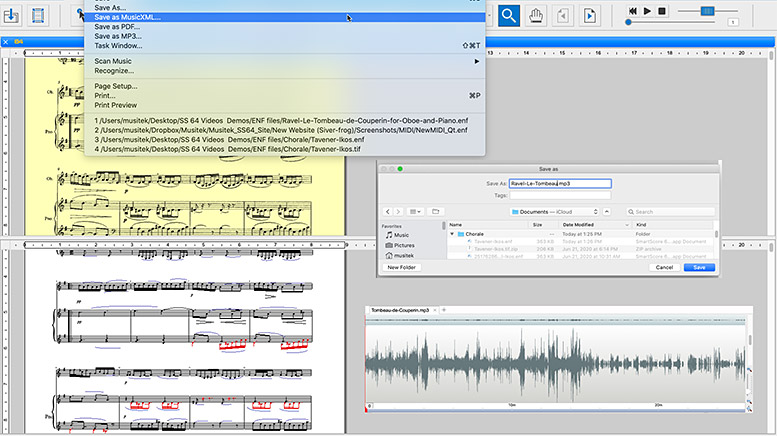The height and width of the screenshot is (436, 777).
Task: Stop score playback
Action: (x=662, y=11)
